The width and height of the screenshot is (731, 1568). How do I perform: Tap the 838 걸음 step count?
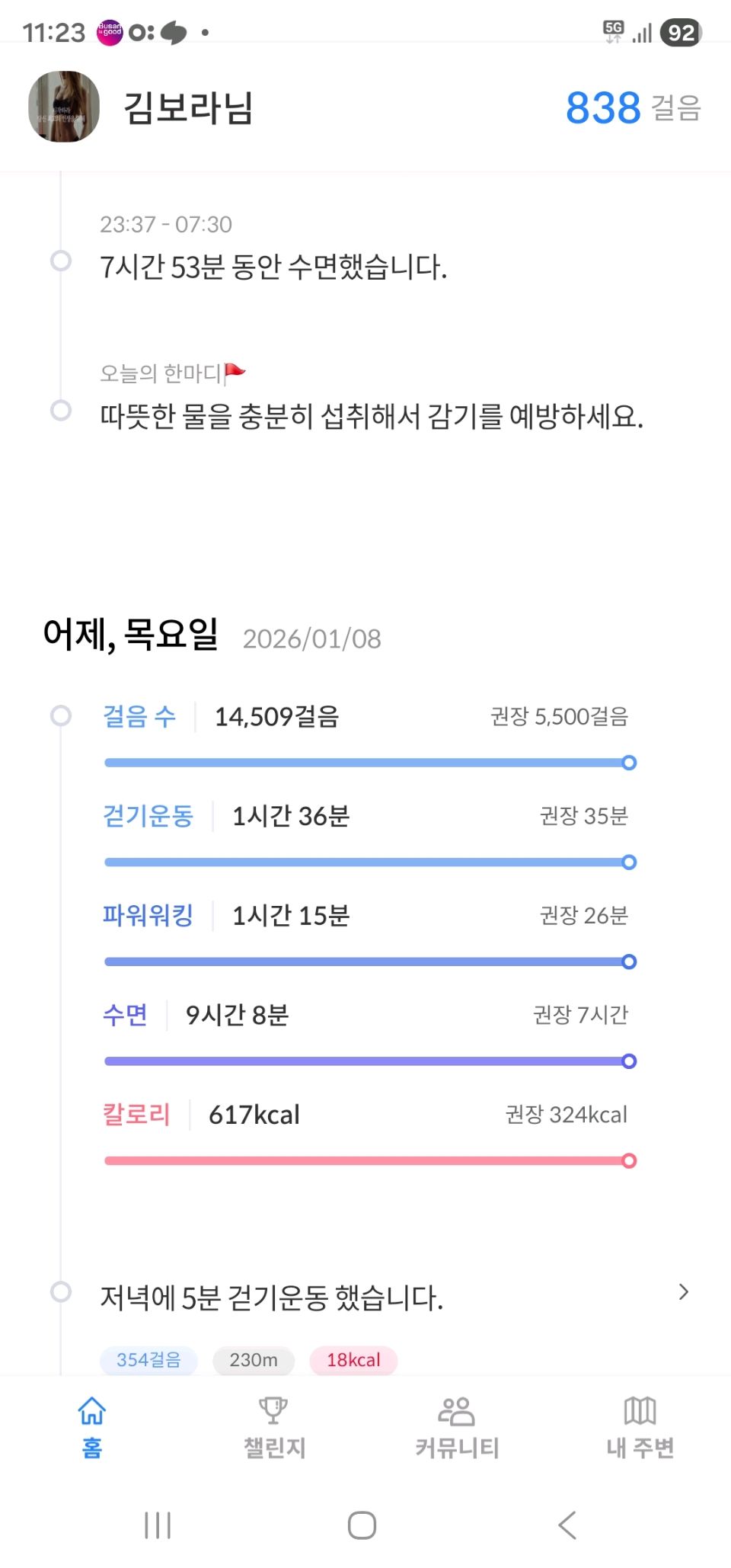pos(632,107)
